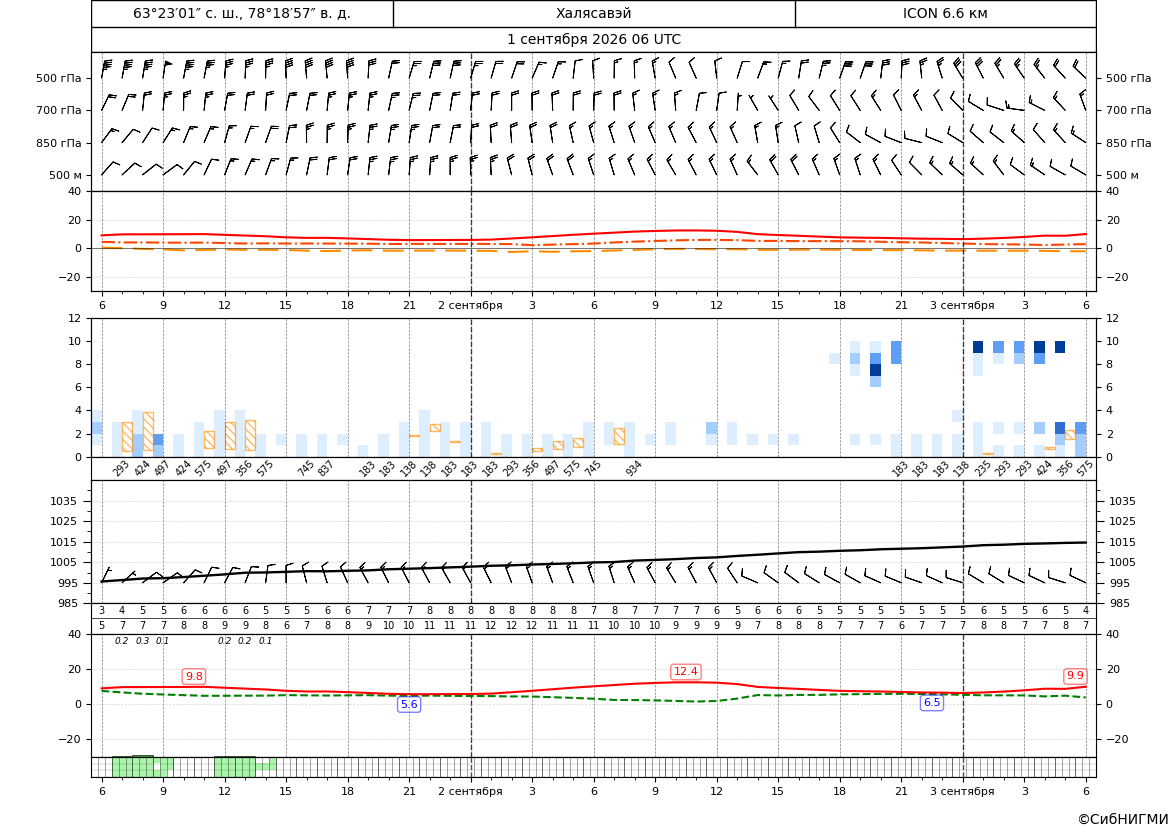Click the 1015 pressure label on right axis
The width and height of the screenshot is (1169, 827).
coord(1123,542)
